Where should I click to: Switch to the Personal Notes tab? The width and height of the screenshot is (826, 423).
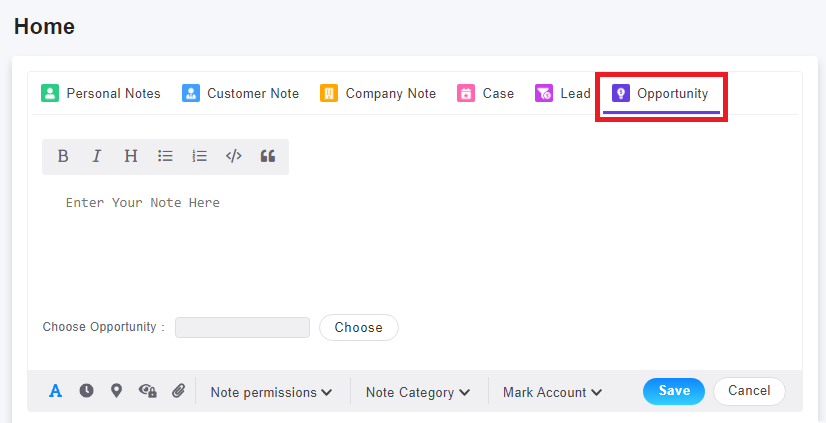101,94
